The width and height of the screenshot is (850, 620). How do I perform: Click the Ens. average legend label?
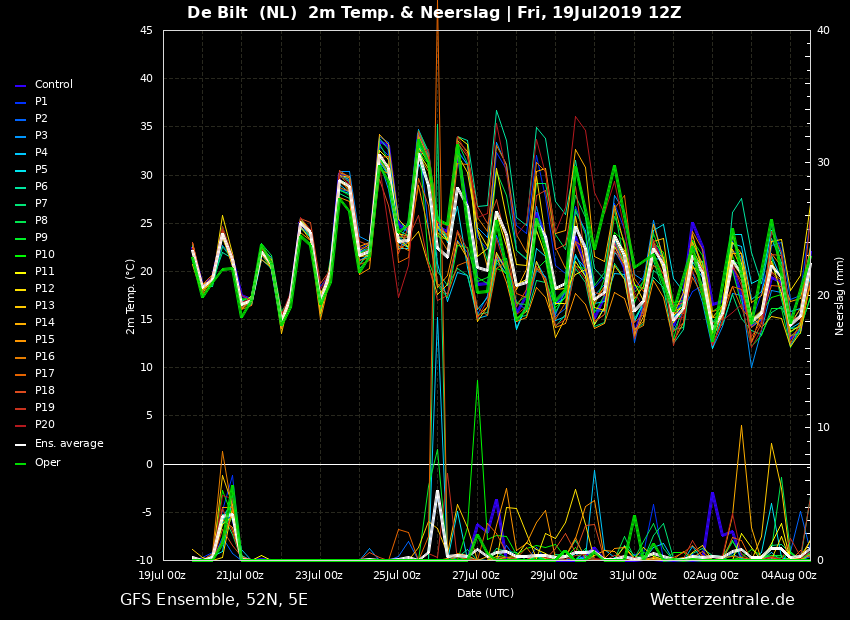pos(69,443)
